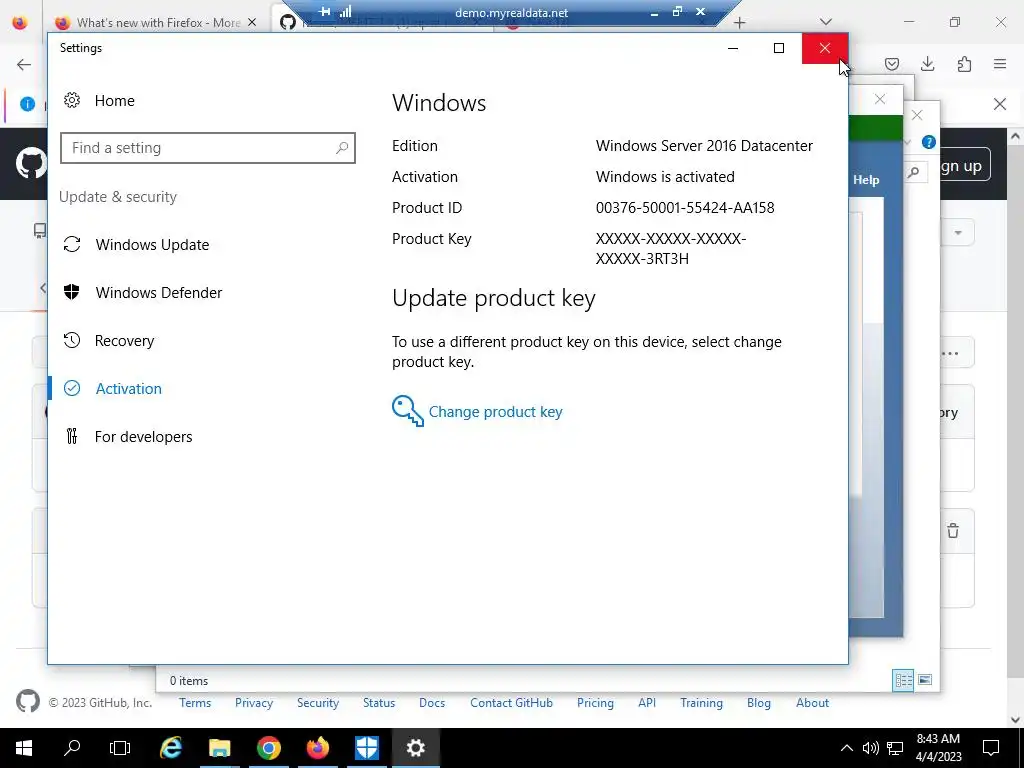Screen dimensions: 1024x768
Task: Open Windows Update settings page
Action: pyautogui.click(x=152, y=245)
